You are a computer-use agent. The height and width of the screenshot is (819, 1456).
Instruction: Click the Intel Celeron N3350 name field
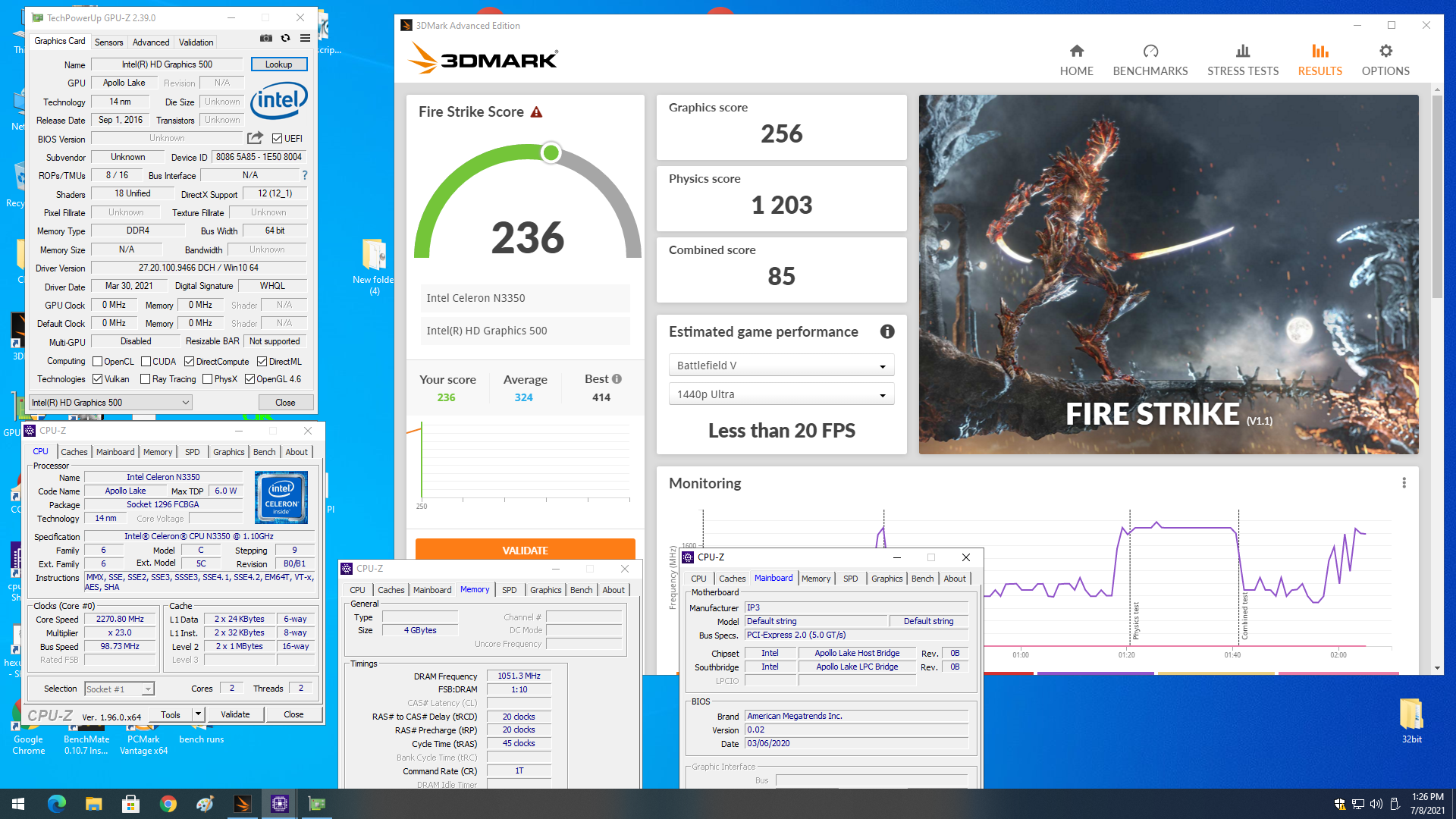(x=163, y=477)
